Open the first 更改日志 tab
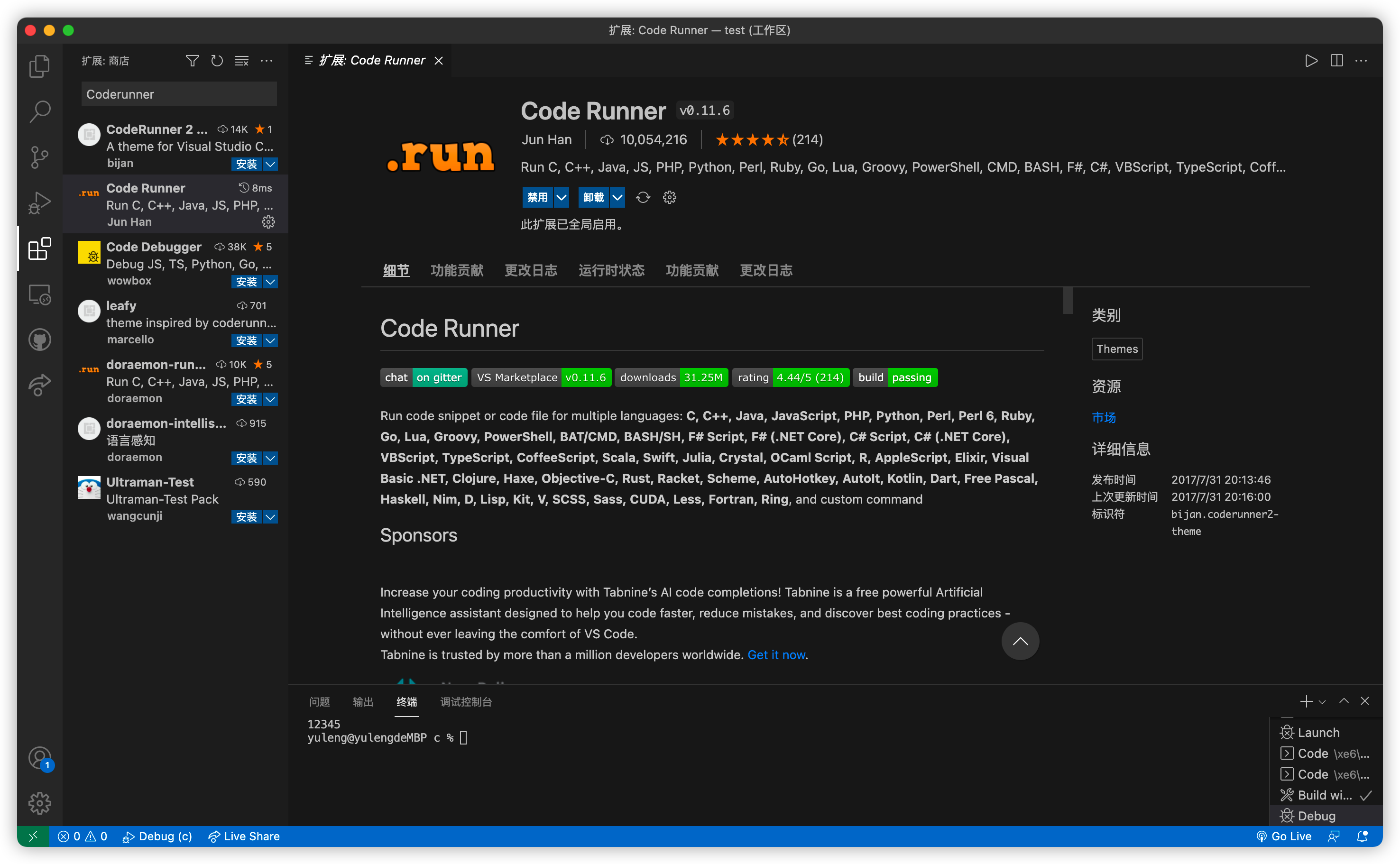The height and width of the screenshot is (864, 1400). coord(531,270)
